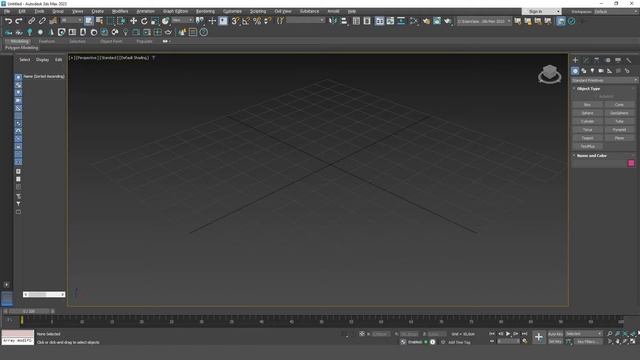The height and width of the screenshot is (360, 640).
Task: Switch to the Freeform ribbon tab
Action: [47, 41]
